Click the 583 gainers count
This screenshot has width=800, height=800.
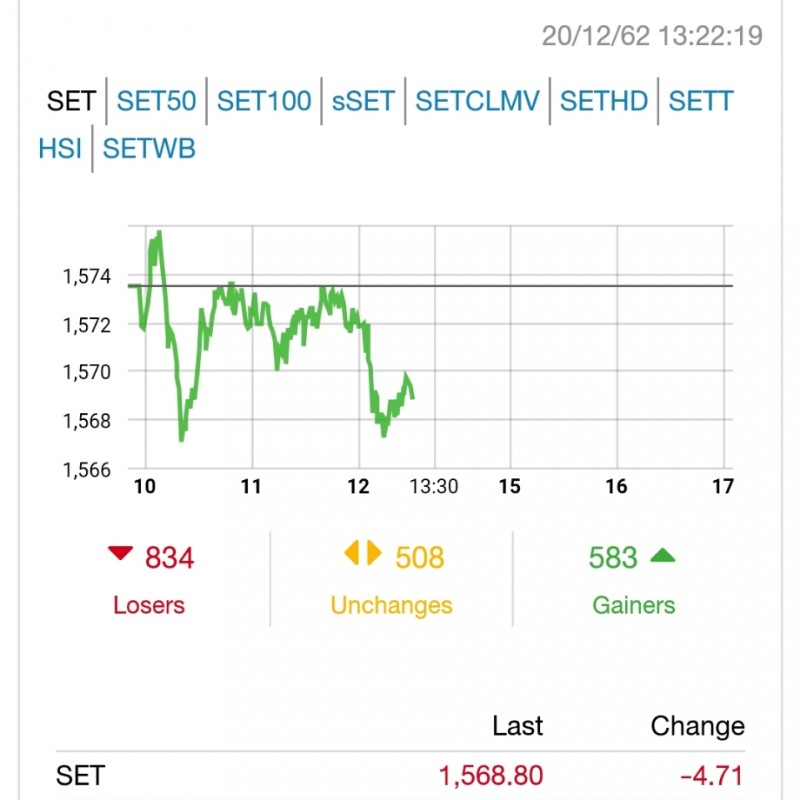[x=613, y=558]
